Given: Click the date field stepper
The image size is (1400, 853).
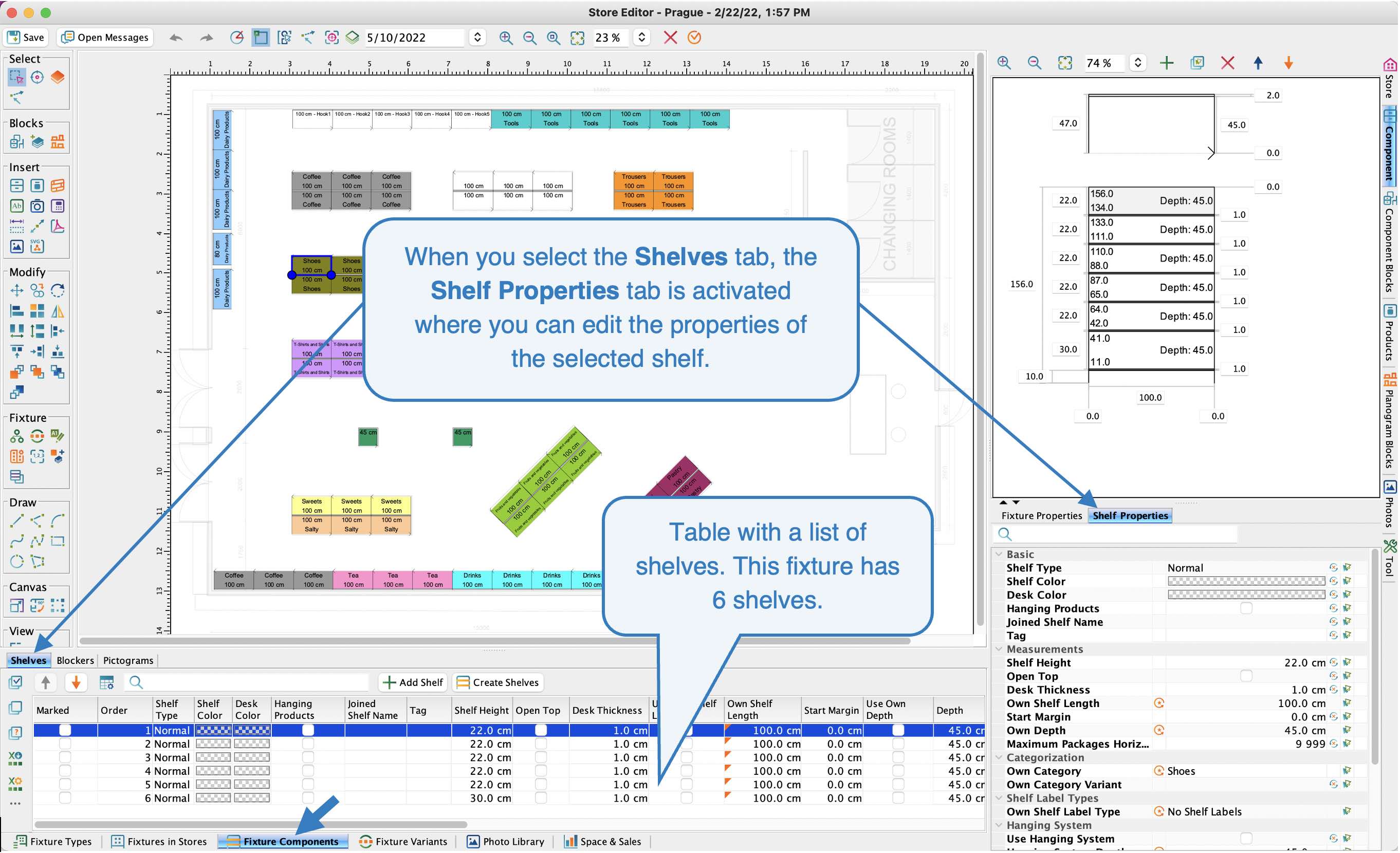Looking at the screenshot, I should pyautogui.click(x=477, y=38).
